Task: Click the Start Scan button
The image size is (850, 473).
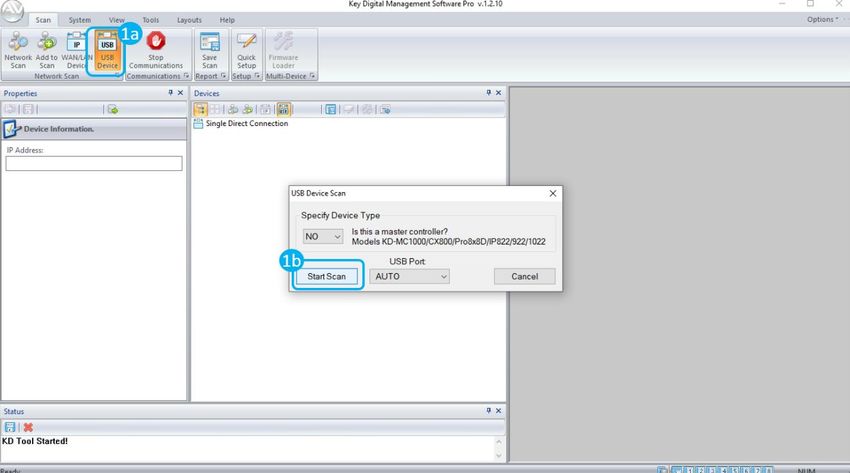Action: [x=326, y=276]
